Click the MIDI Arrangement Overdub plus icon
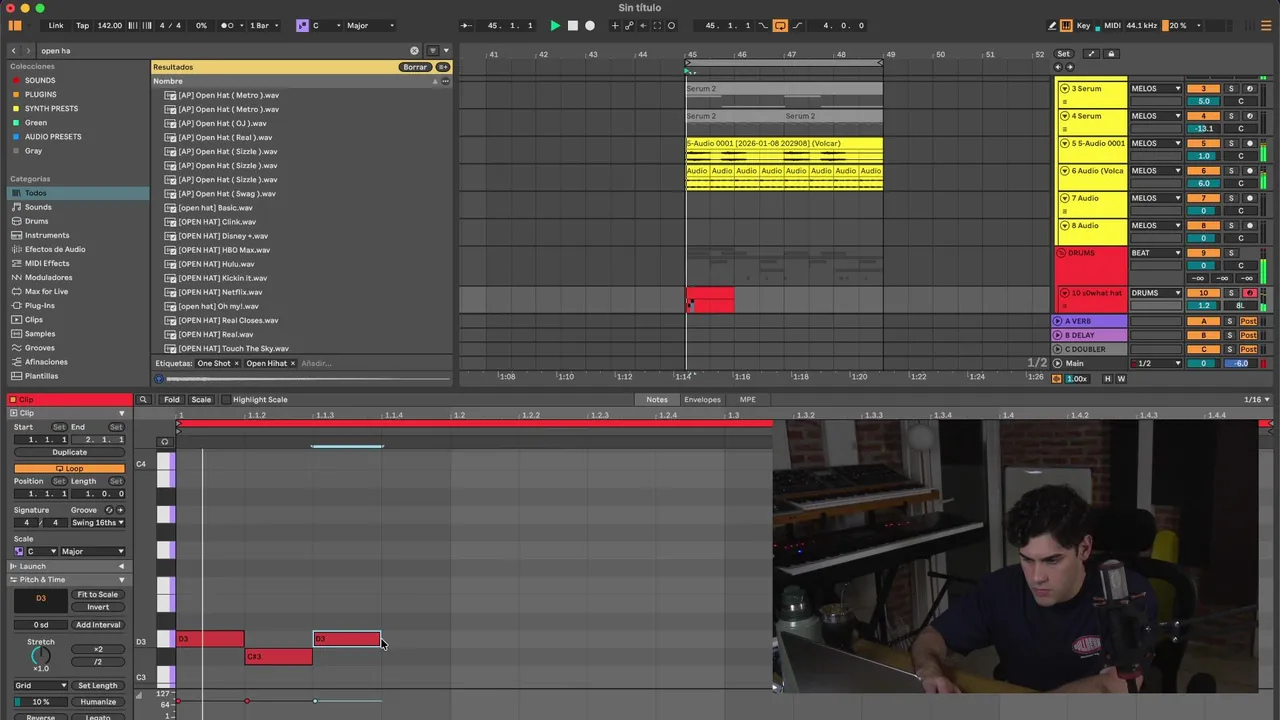The image size is (1280, 720). (615, 25)
